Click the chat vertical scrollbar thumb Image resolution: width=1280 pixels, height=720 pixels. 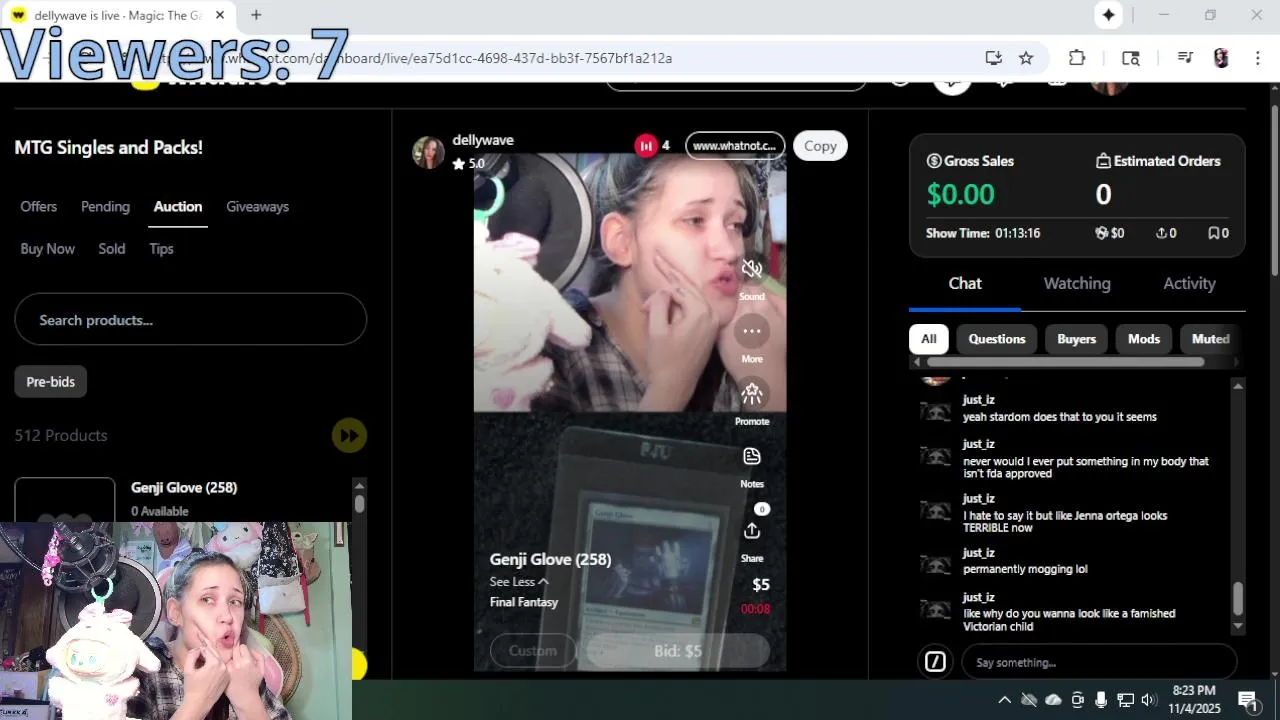[1238, 598]
